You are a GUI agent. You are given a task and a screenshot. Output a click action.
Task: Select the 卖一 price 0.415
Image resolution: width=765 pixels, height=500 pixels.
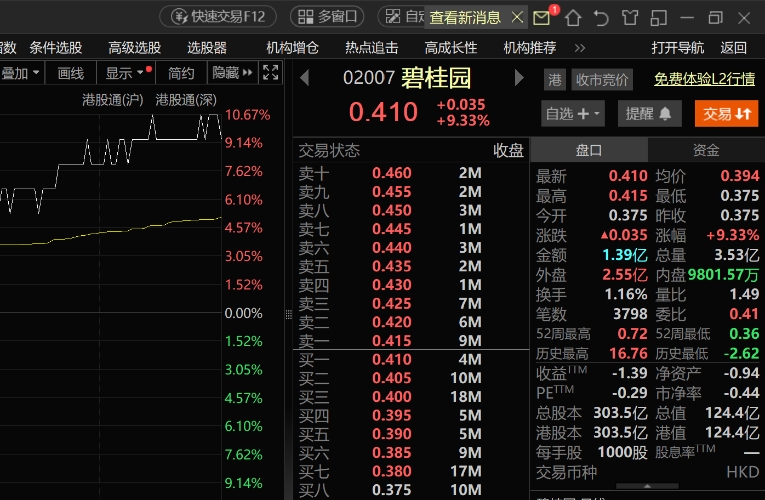[392, 340]
